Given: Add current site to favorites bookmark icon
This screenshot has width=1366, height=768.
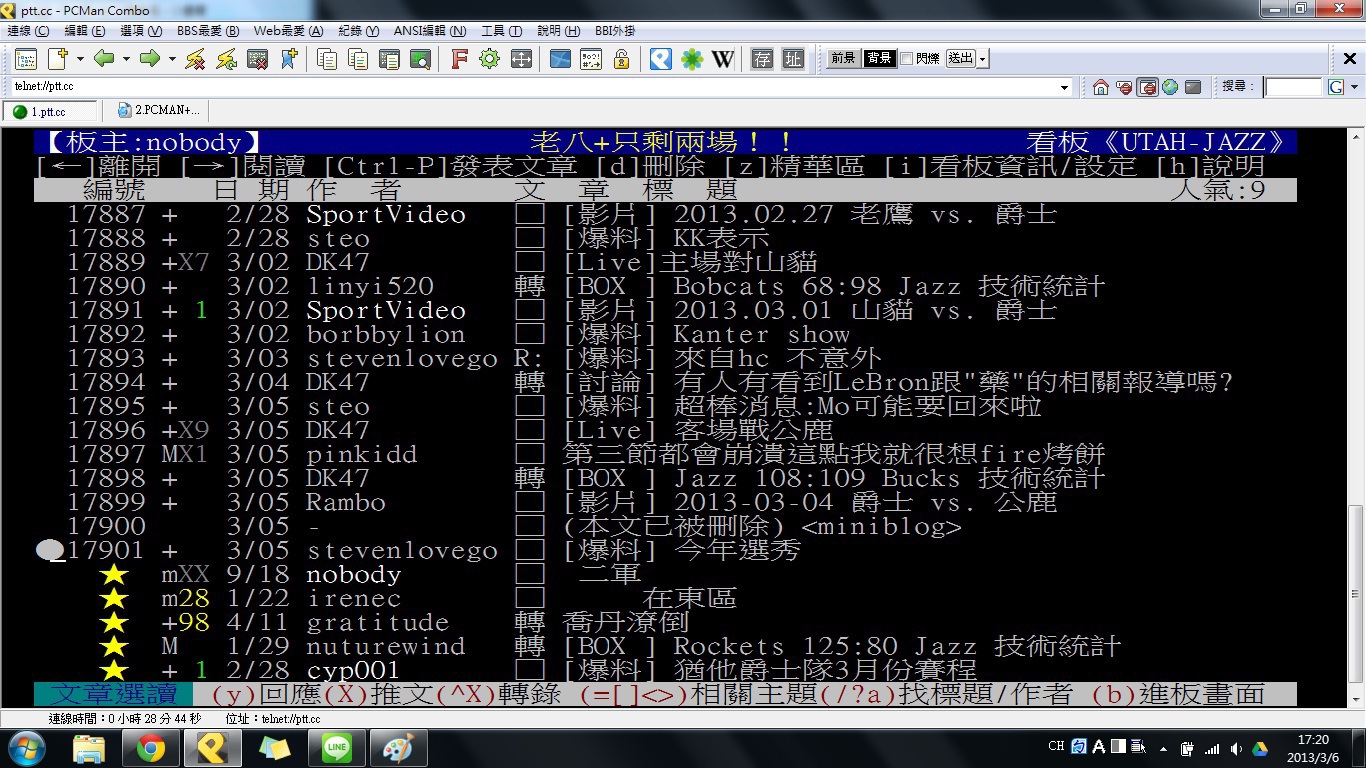Looking at the screenshot, I should coord(288,59).
